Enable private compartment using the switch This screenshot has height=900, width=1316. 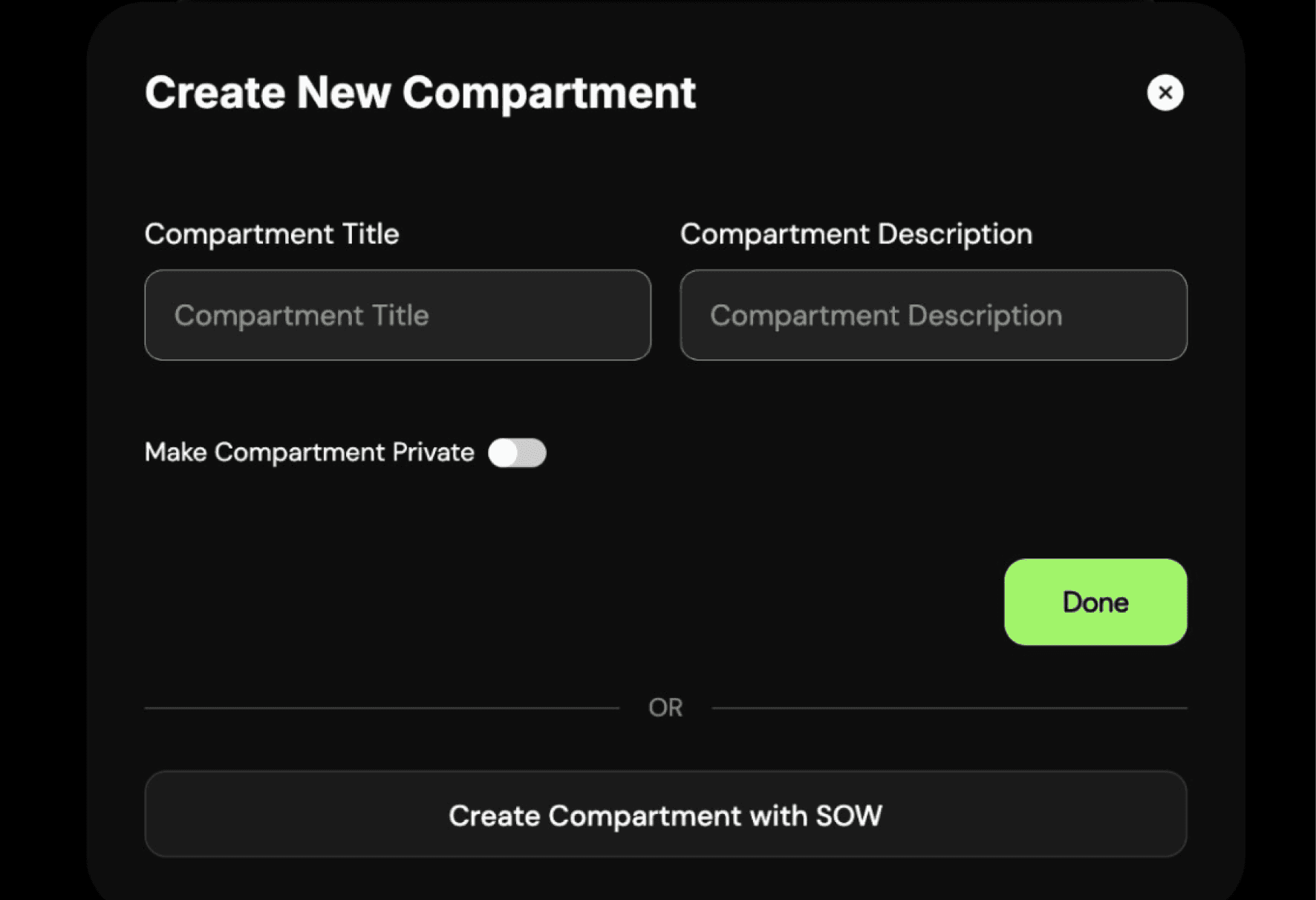517,453
